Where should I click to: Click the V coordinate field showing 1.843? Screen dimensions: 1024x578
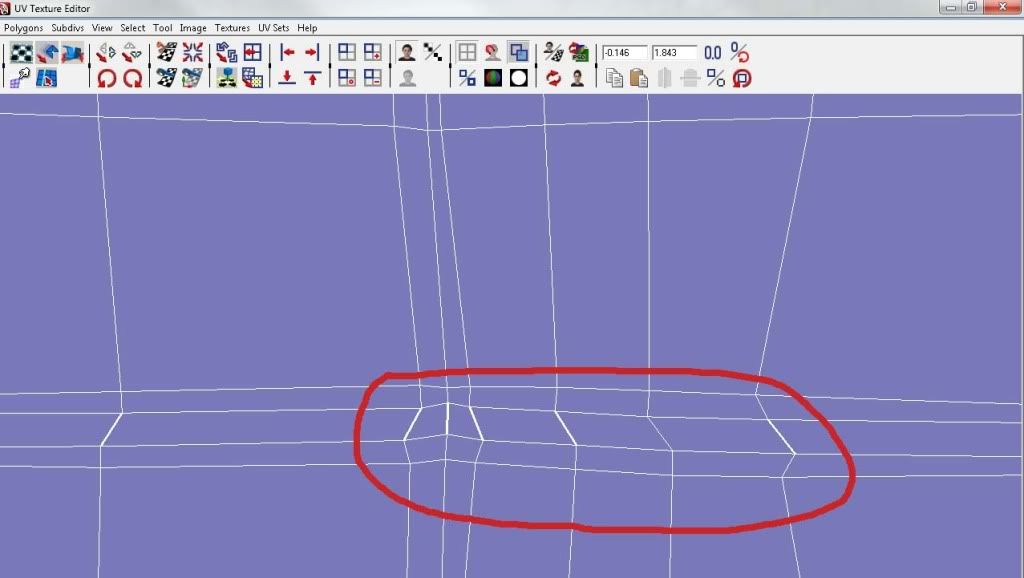[x=674, y=52]
